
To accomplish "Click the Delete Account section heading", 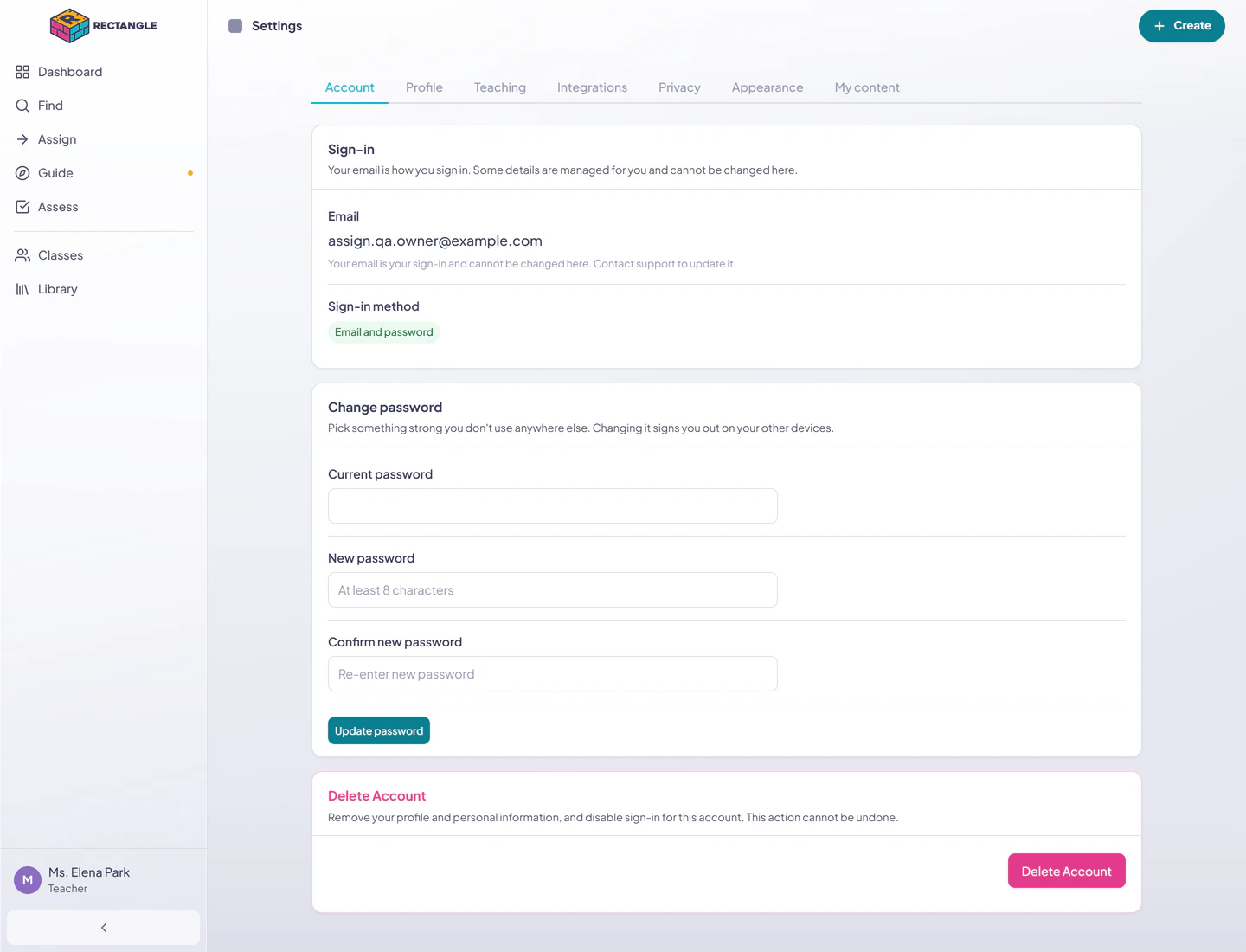I will coord(377,796).
